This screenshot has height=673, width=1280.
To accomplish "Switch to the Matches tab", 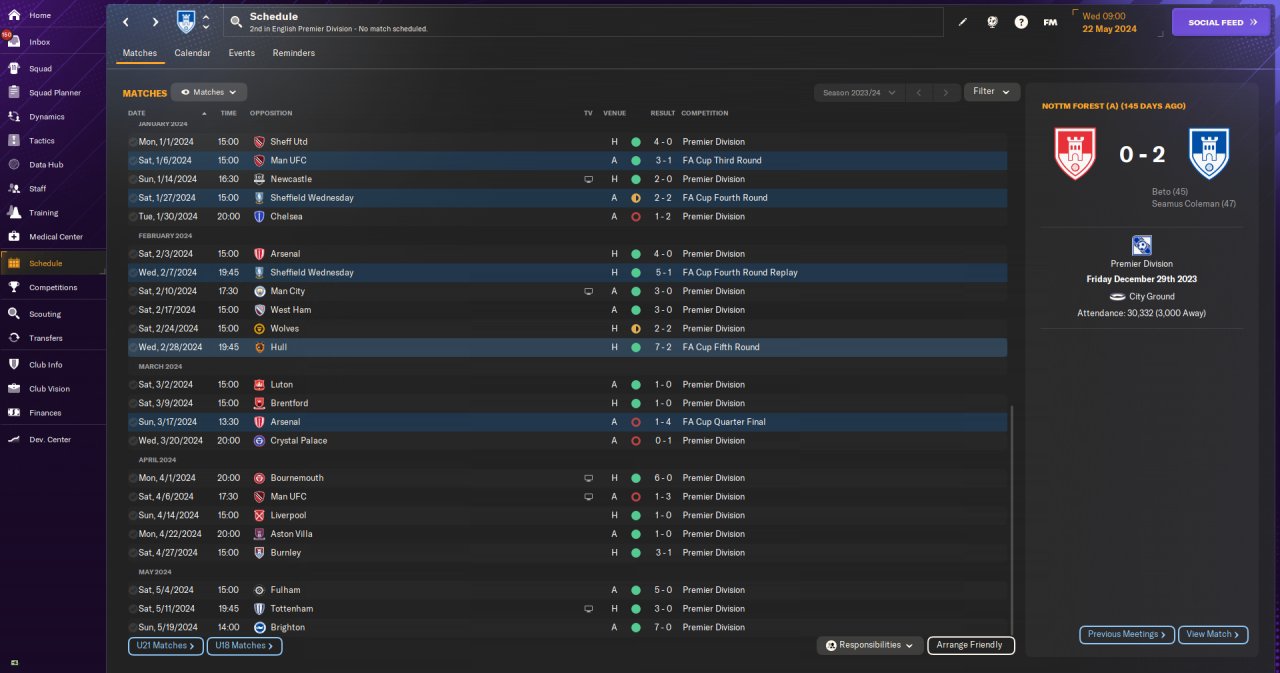I will [140, 53].
